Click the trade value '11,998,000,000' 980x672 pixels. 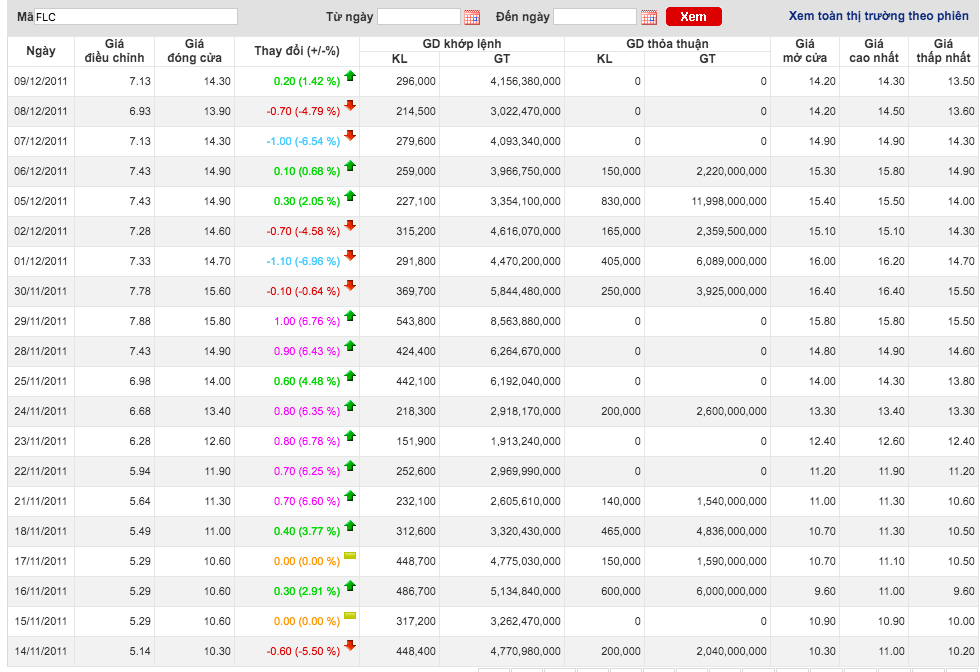pyautogui.click(x=729, y=201)
